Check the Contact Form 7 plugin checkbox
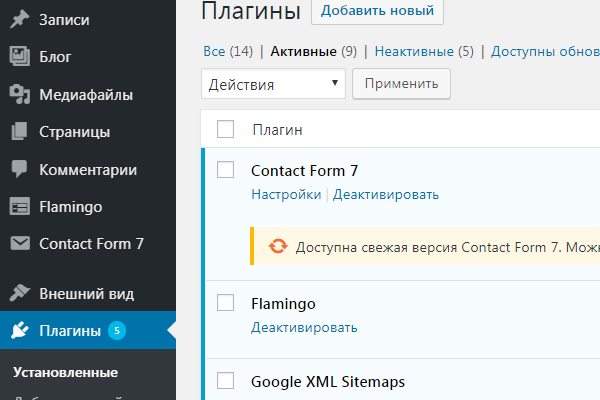600x400 pixels. (225, 170)
